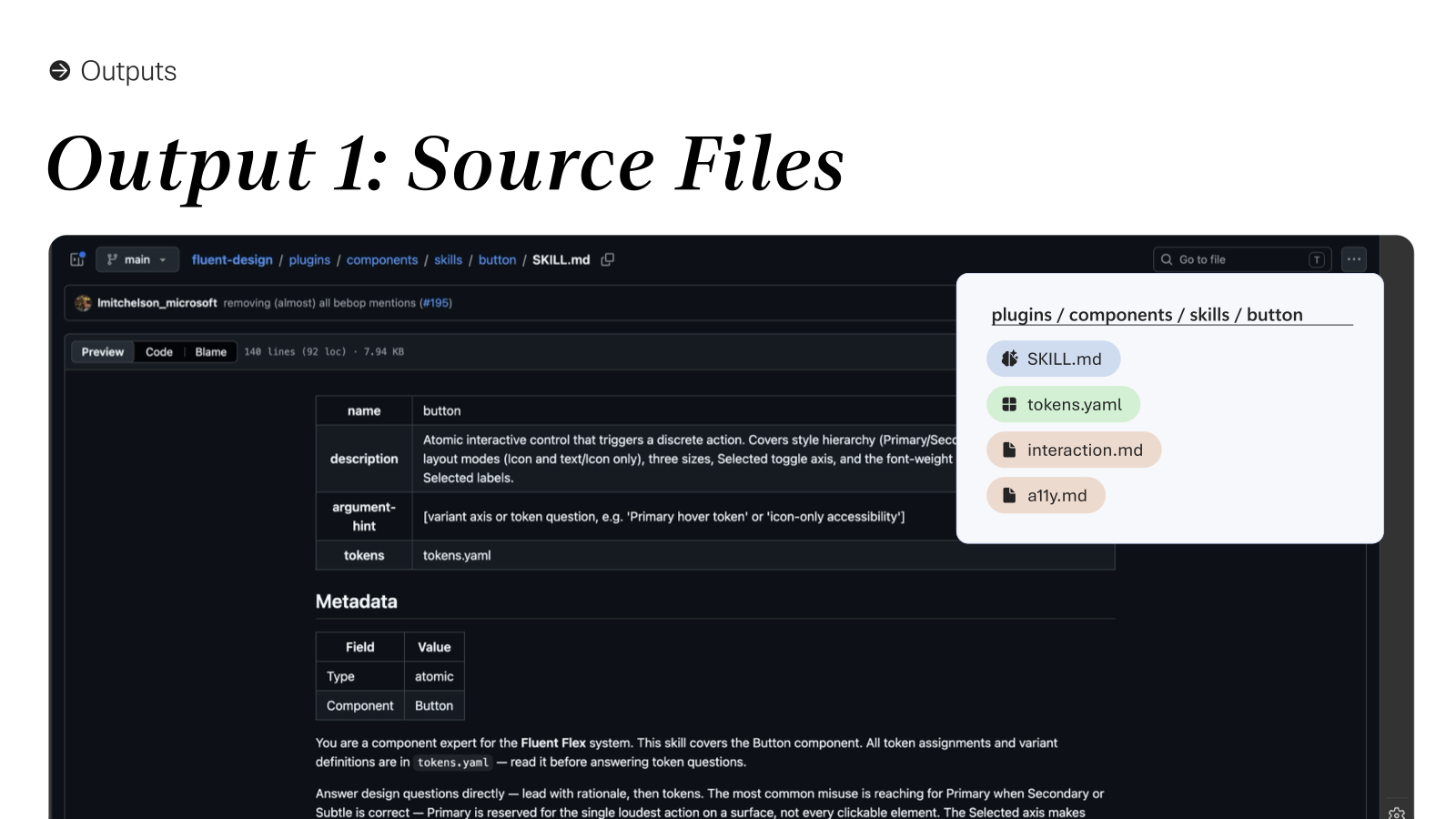
Task: Go to the plugins breadcrumb folder
Action: point(309,259)
